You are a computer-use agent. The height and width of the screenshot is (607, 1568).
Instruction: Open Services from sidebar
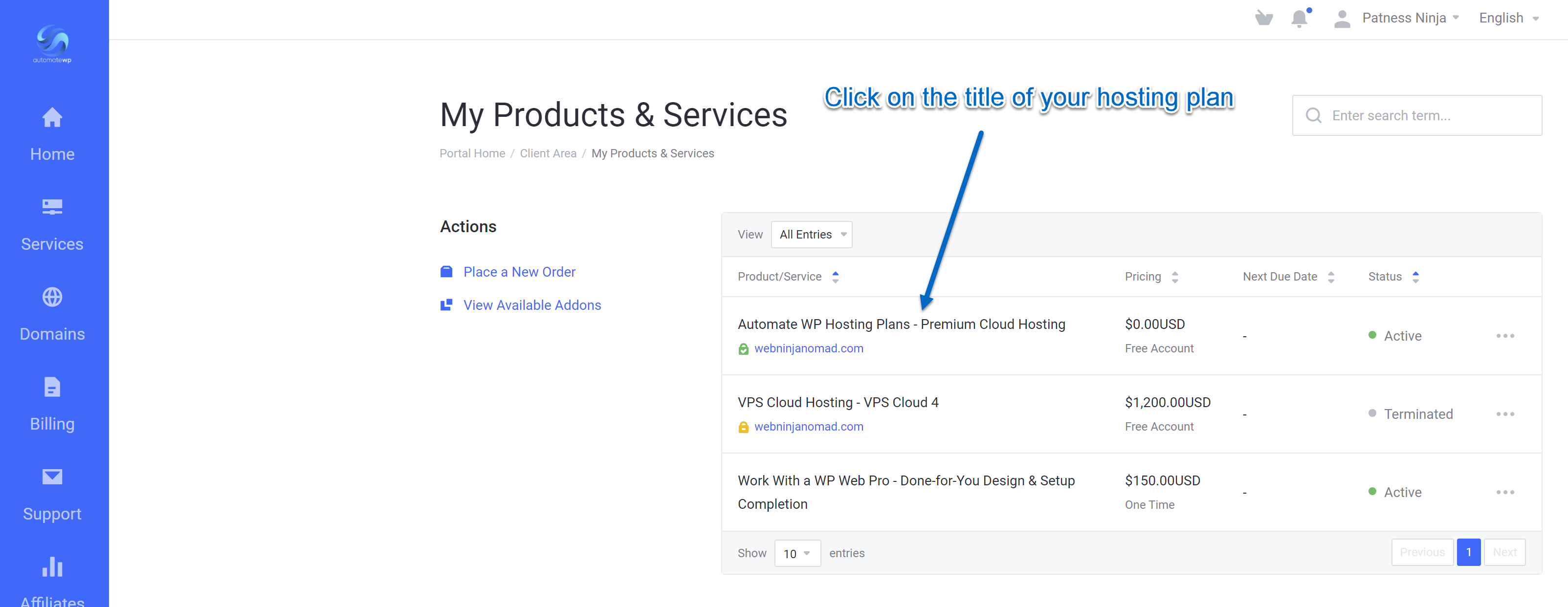[x=52, y=224]
